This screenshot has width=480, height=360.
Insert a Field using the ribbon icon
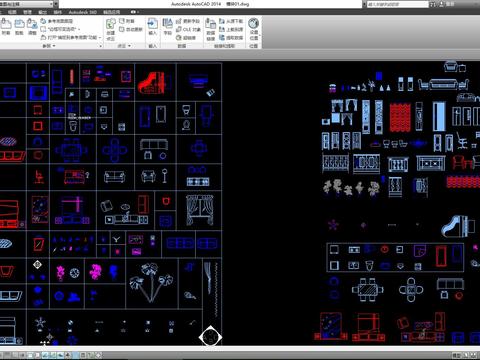(x=167, y=27)
